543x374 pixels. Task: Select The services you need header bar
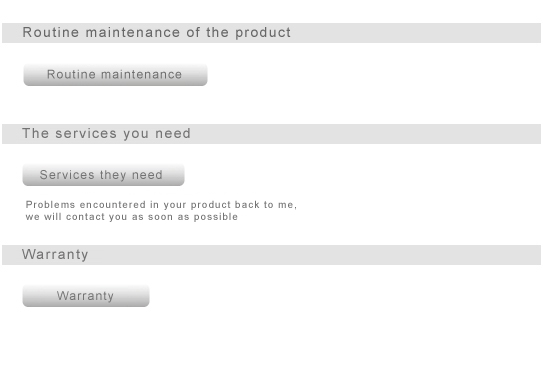tap(272, 134)
